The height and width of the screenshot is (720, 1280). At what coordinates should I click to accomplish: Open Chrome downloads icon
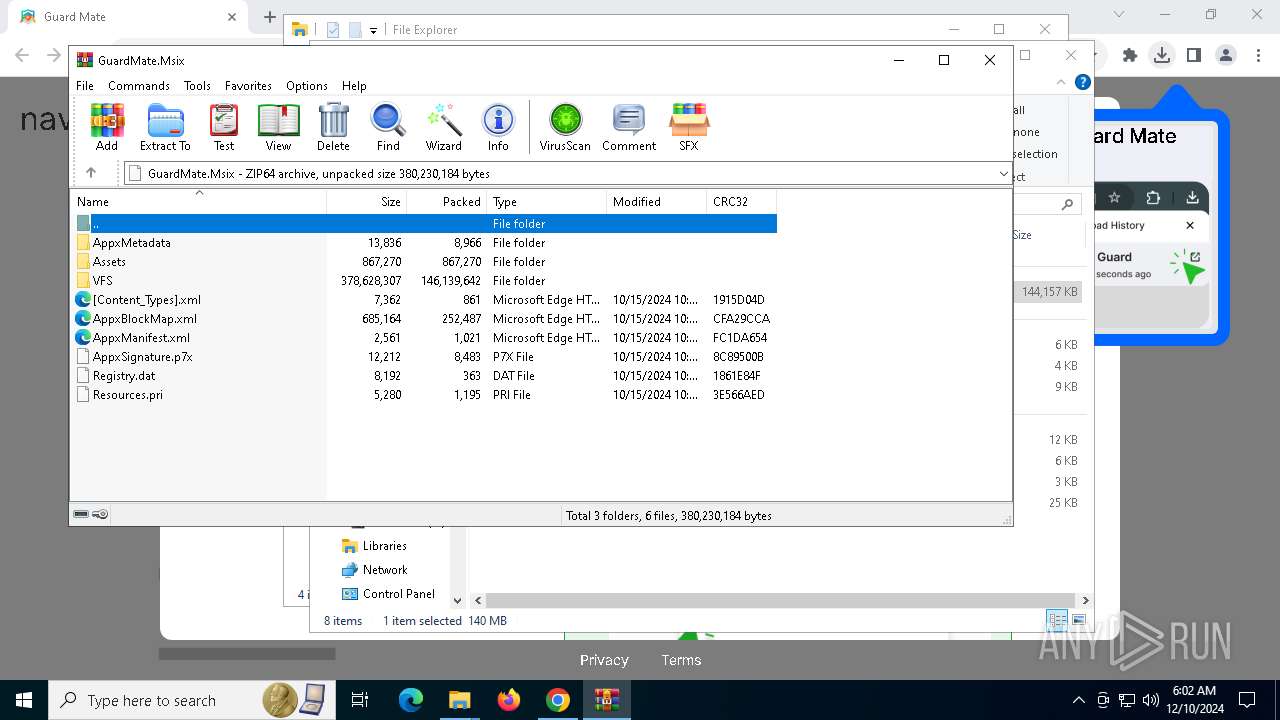pos(1161,56)
